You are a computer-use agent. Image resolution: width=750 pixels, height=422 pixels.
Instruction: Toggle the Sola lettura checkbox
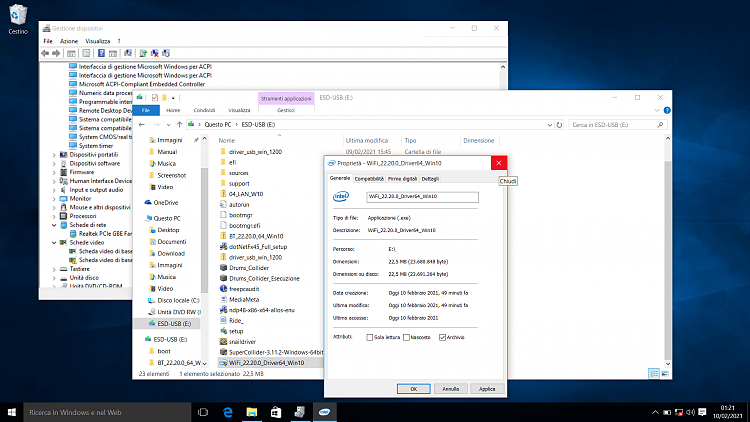tap(370, 337)
